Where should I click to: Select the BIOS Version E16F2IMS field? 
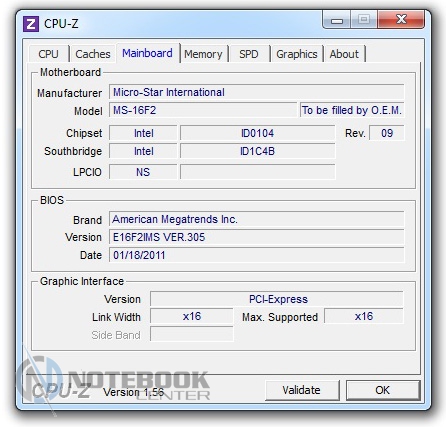pyautogui.click(x=257, y=237)
